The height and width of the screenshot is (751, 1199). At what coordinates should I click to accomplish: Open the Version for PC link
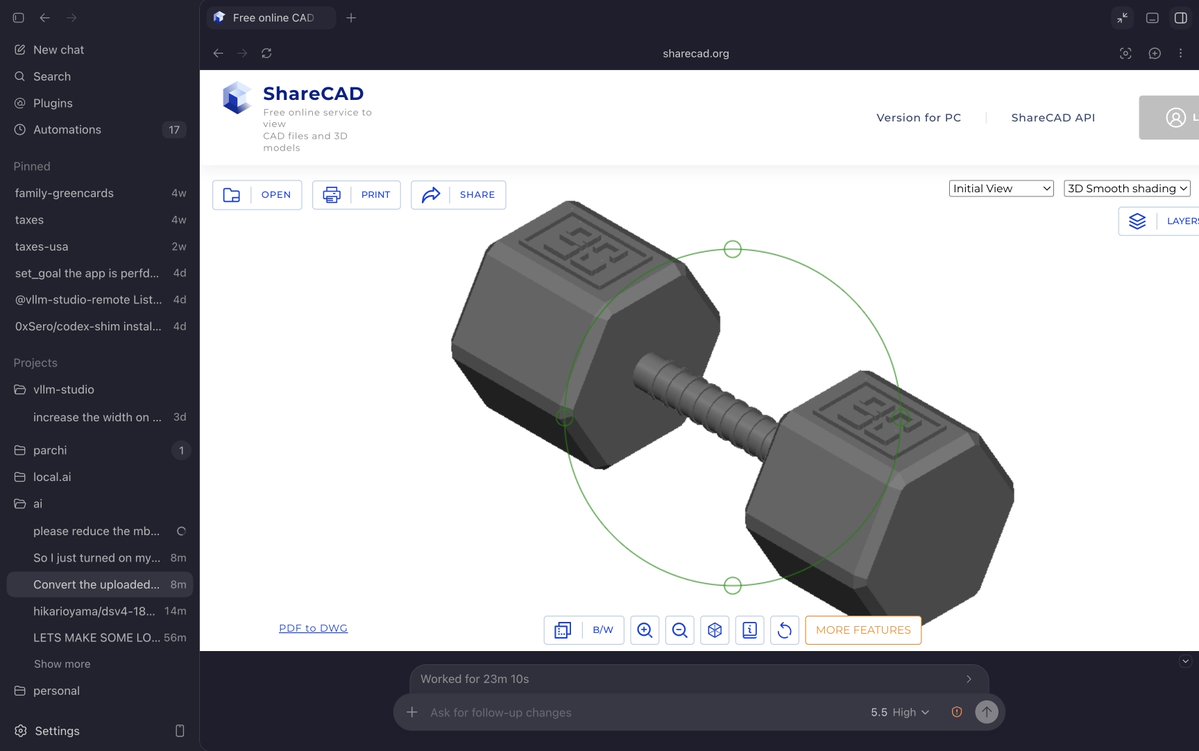tap(918, 118)
